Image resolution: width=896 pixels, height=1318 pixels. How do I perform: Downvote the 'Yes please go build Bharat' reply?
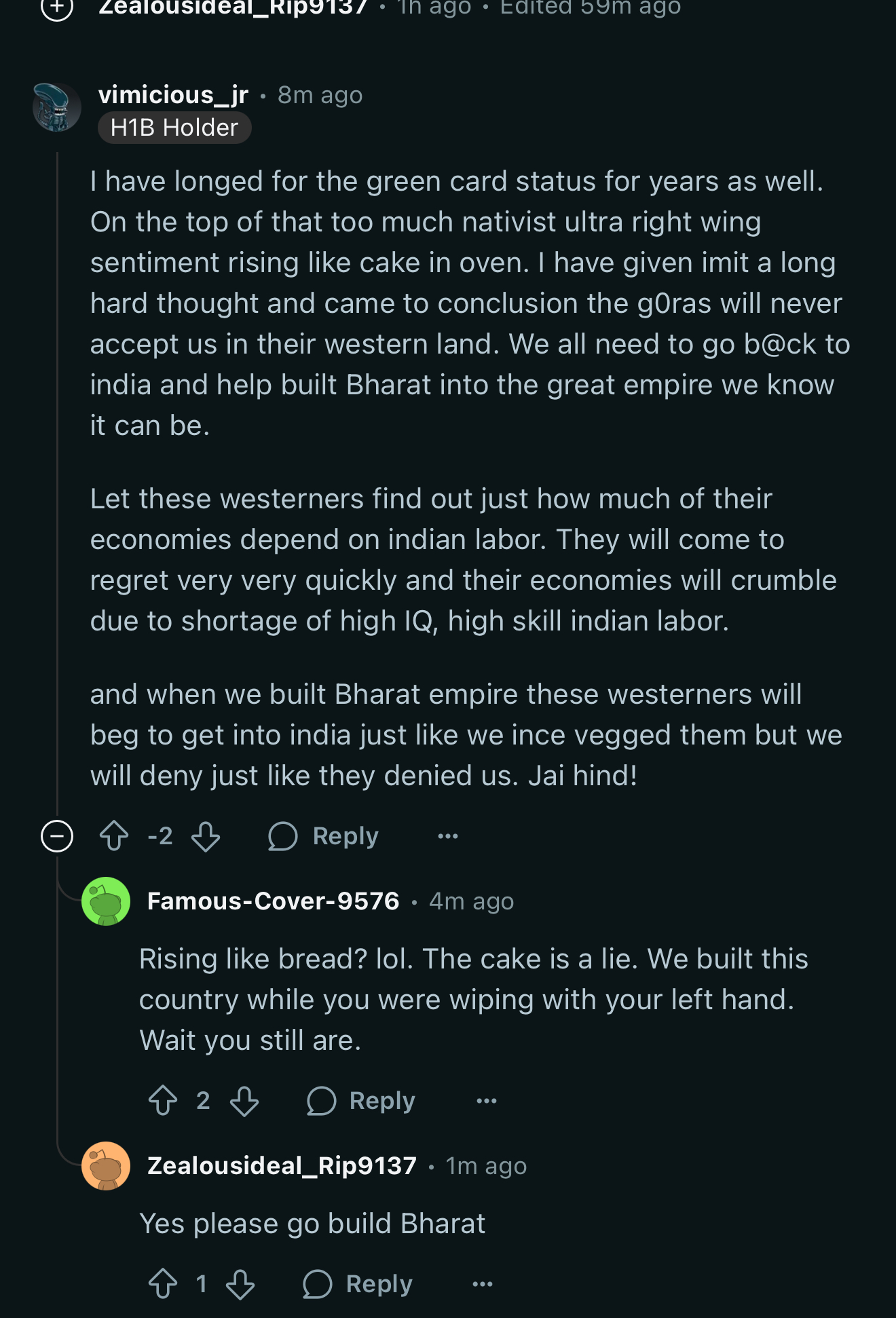(240, 1284)
